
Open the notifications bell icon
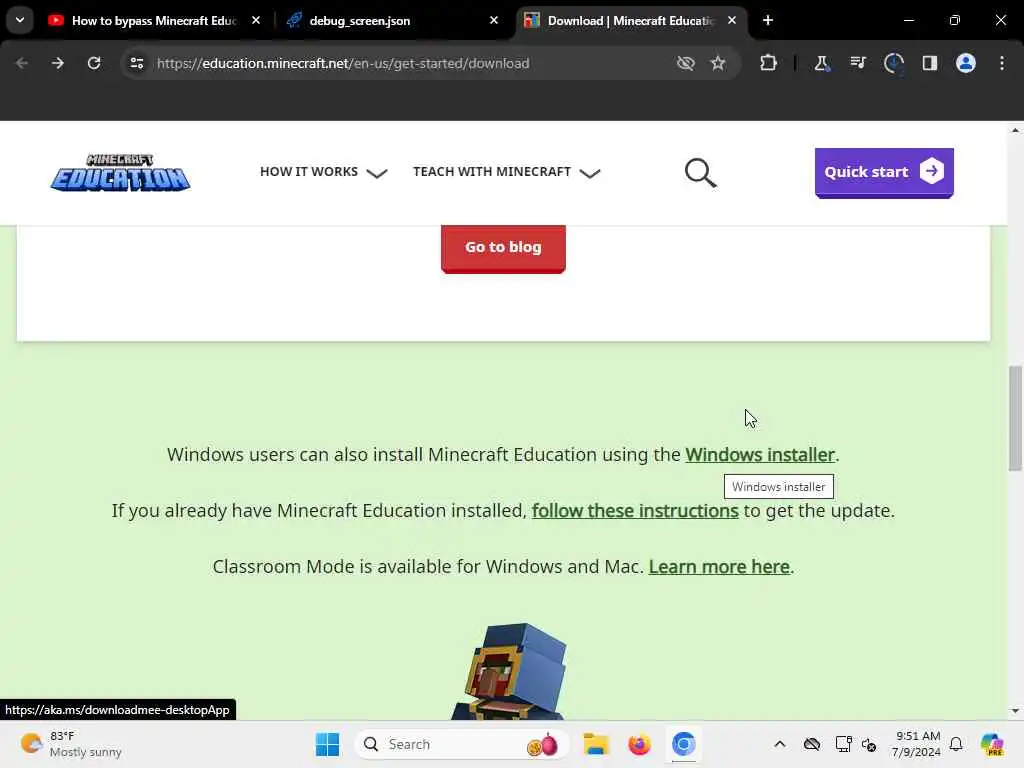pos(956,744)
